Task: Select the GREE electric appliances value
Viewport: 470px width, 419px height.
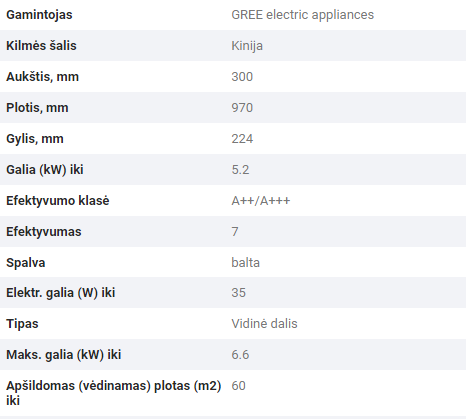Action: pos(302,15)
